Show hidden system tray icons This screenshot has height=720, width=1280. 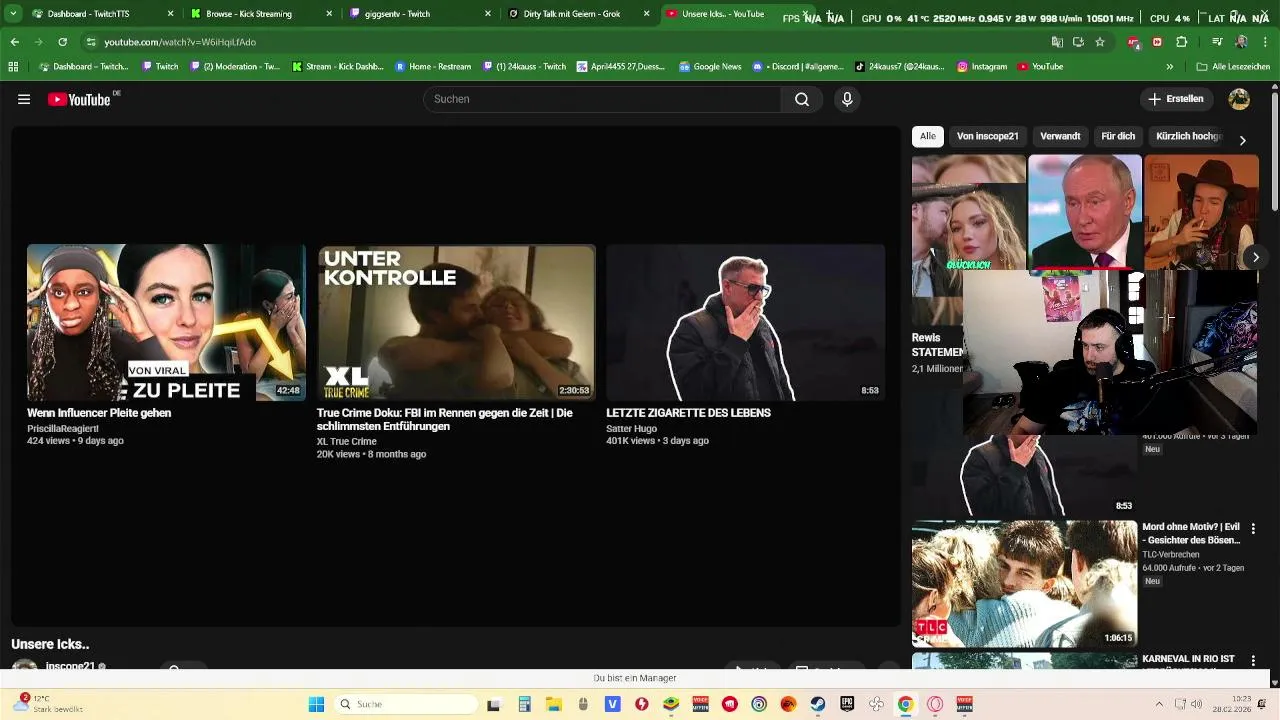pyautogui.click(x=1159, y=704)
